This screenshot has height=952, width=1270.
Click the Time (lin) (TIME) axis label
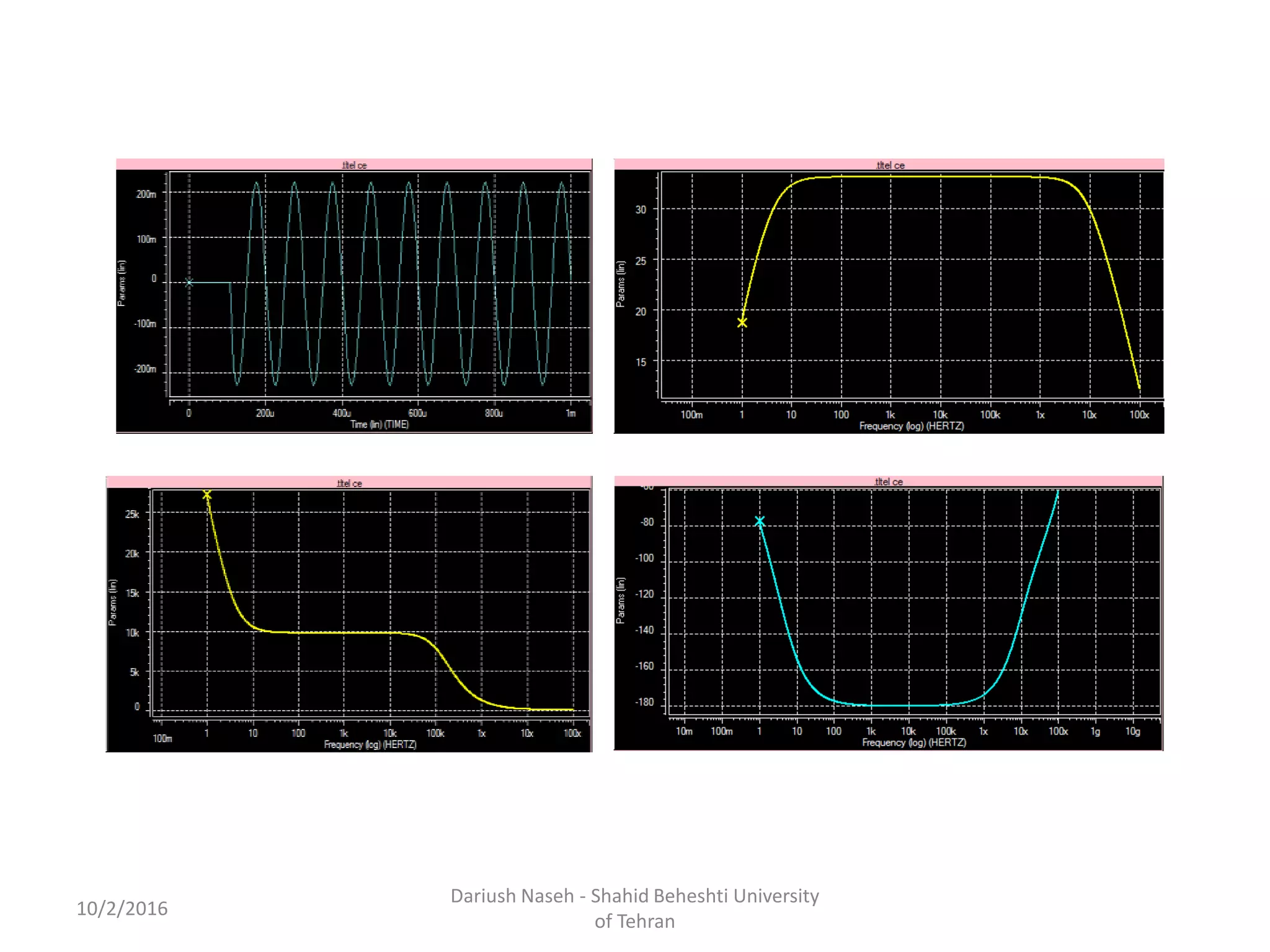(x=380, y=425)
